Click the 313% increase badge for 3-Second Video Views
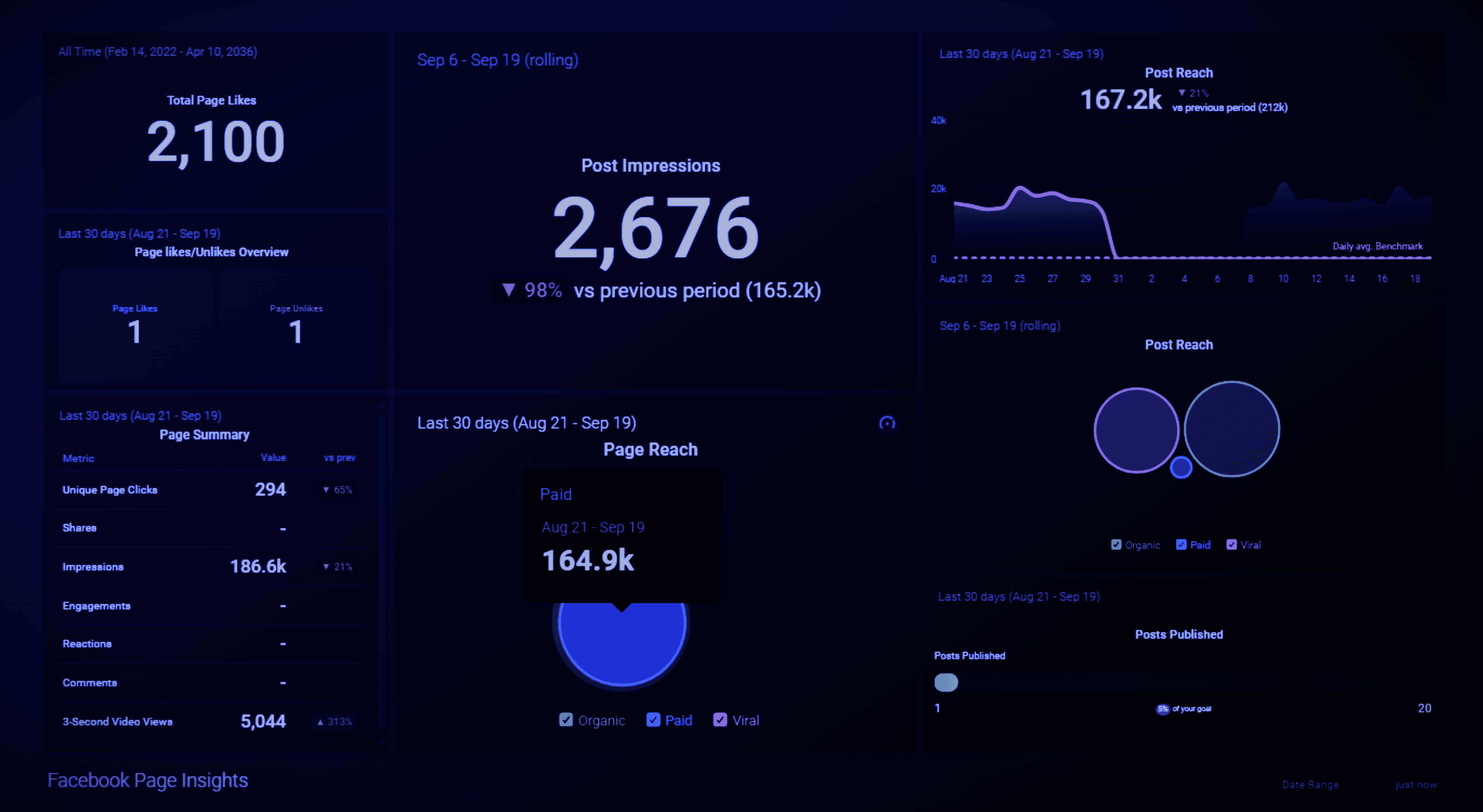 click(x=335, y=722)
